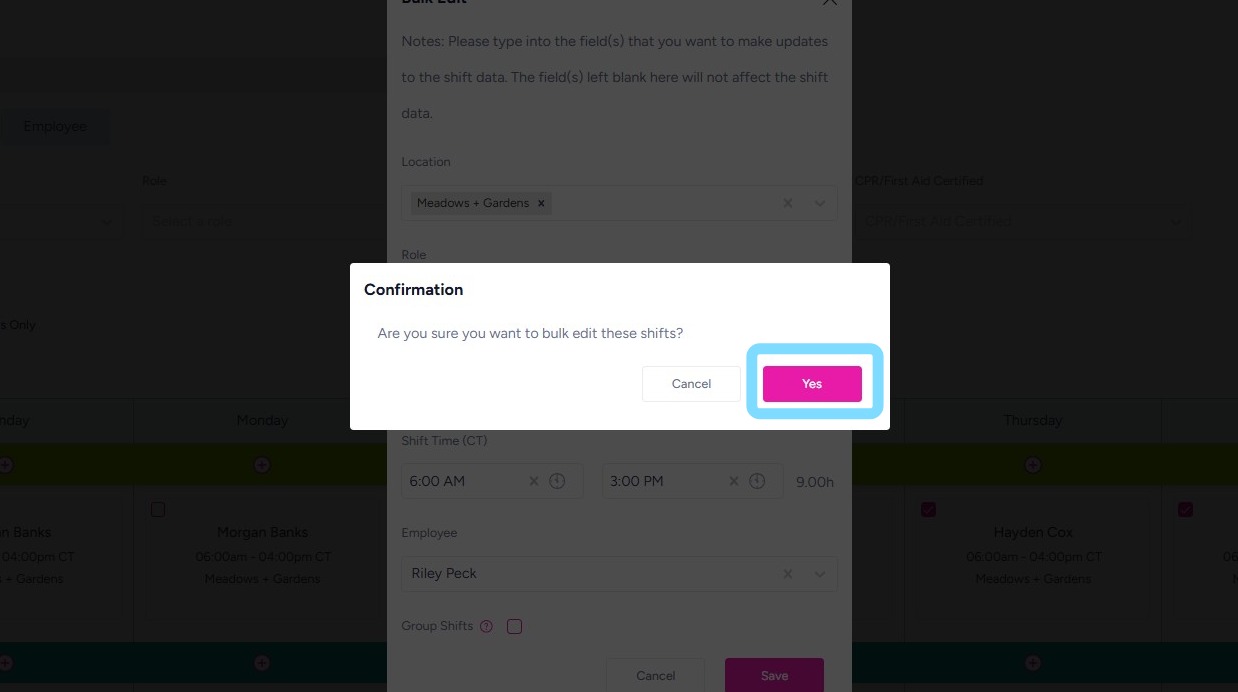Expand the Location dropdown arrow
1238x692 pixels.
point(820,203)
